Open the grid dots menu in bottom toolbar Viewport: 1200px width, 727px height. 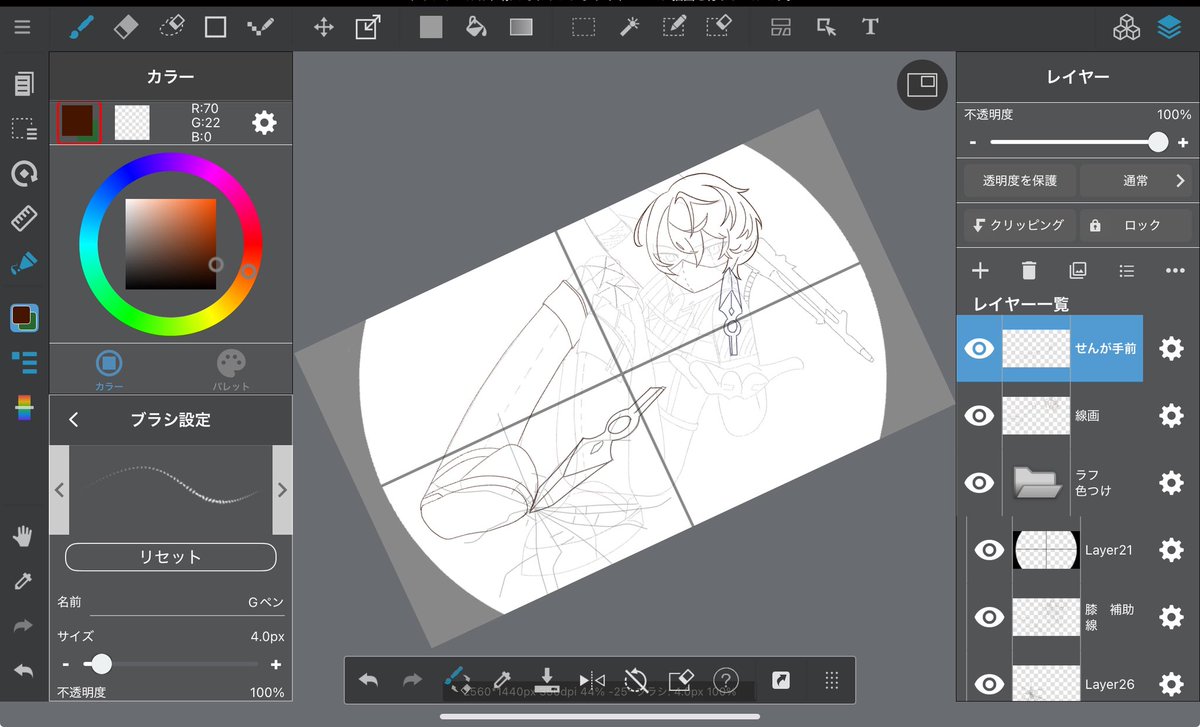[830, 680]
